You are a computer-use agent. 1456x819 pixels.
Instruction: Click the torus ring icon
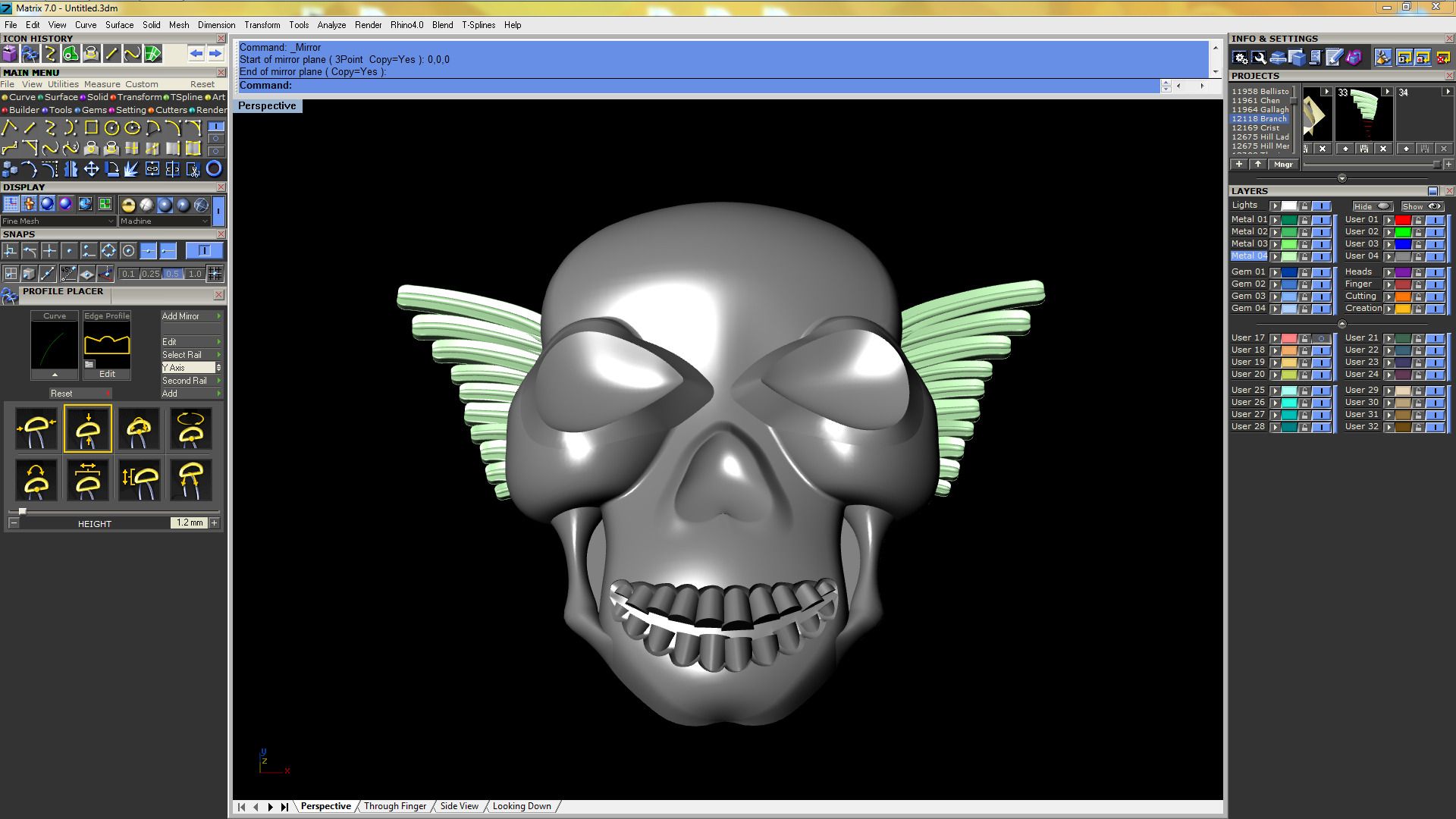[214, 168]
